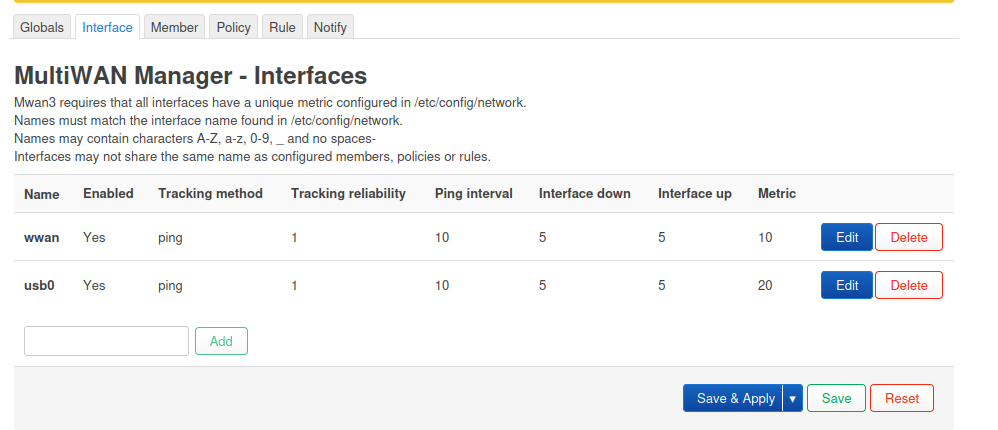Screen dimensions: 998x430
Task: Switch to the Globals tab
Action: pos(43,28)
